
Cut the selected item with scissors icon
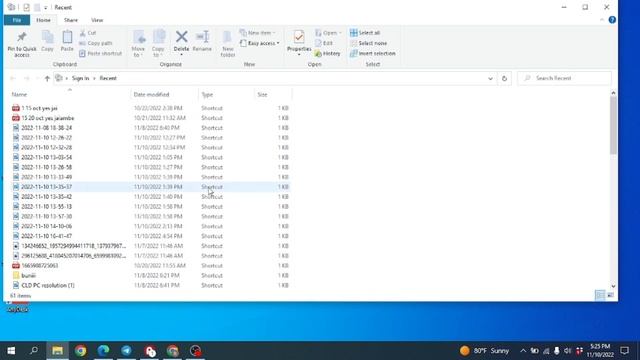pos(88,33)
